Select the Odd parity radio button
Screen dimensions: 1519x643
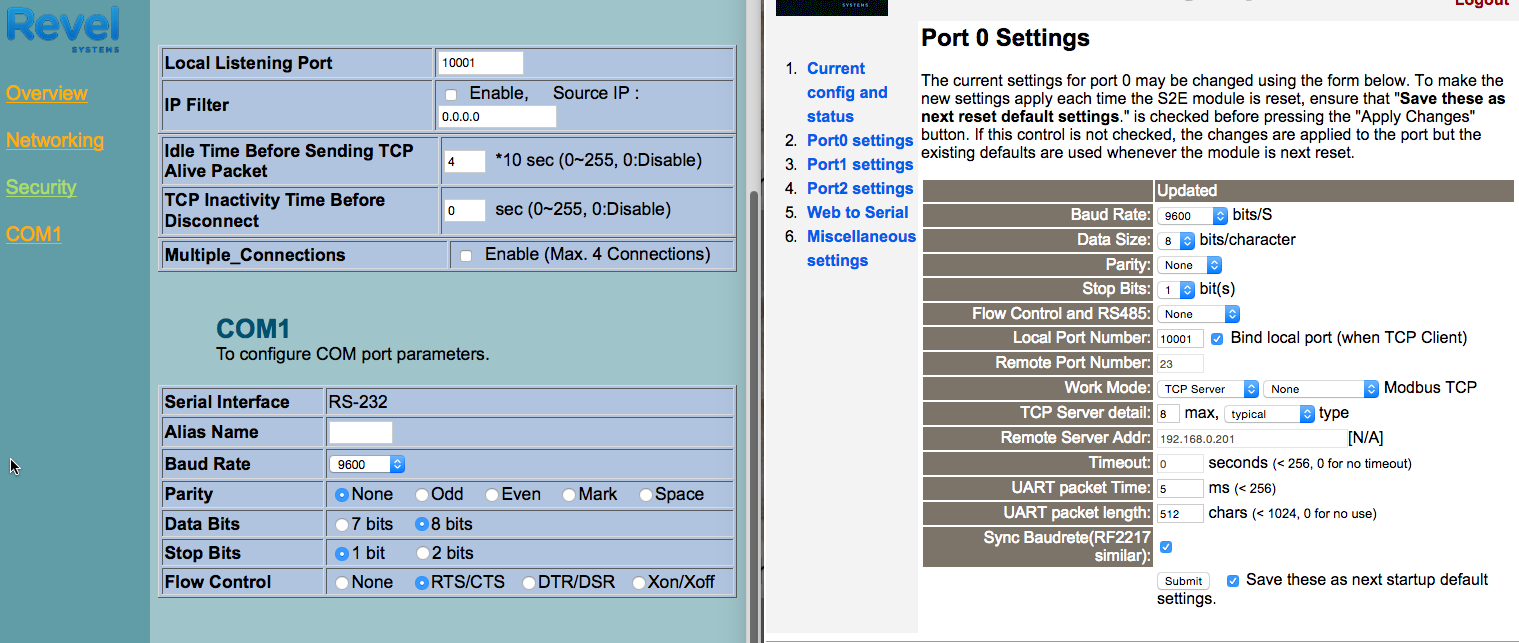[421, 494]
